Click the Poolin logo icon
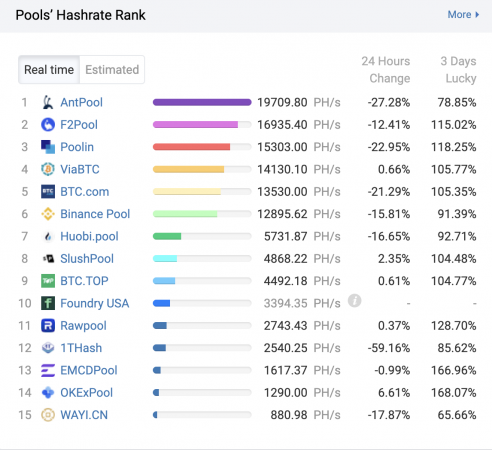This screenshot has width=492, height=450. 48,147
